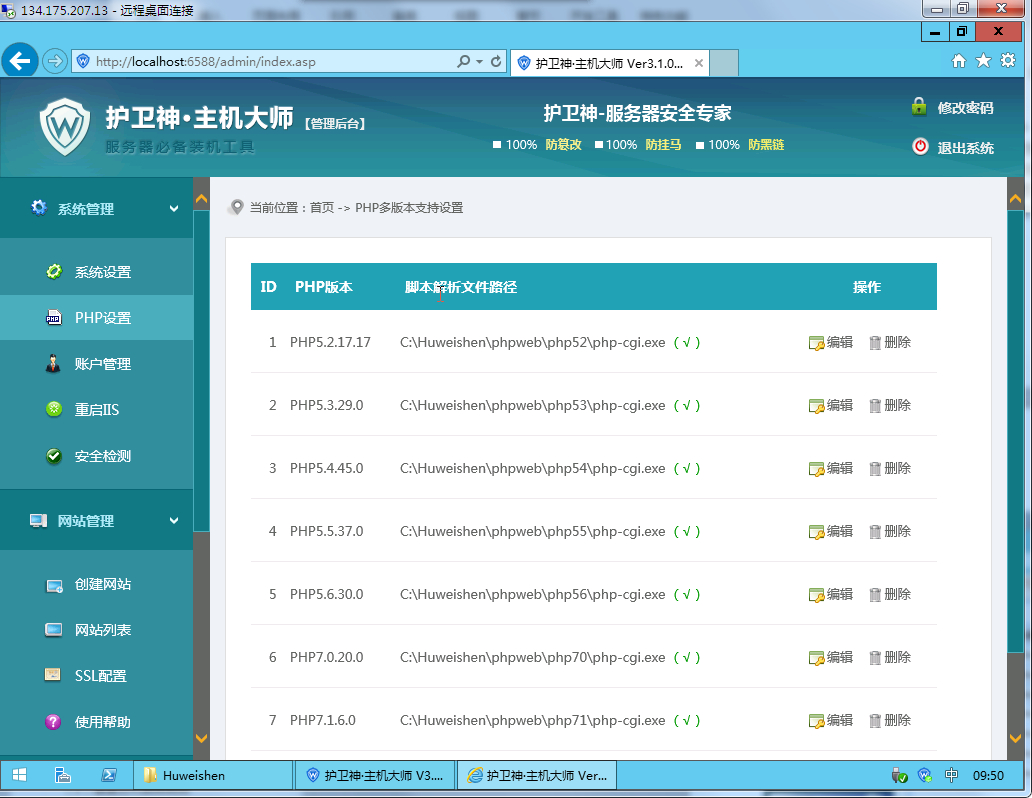Screen dimensions: 1032x798
Task: Click the 使用帮助 question mark icon
Action: pos(53,722)
